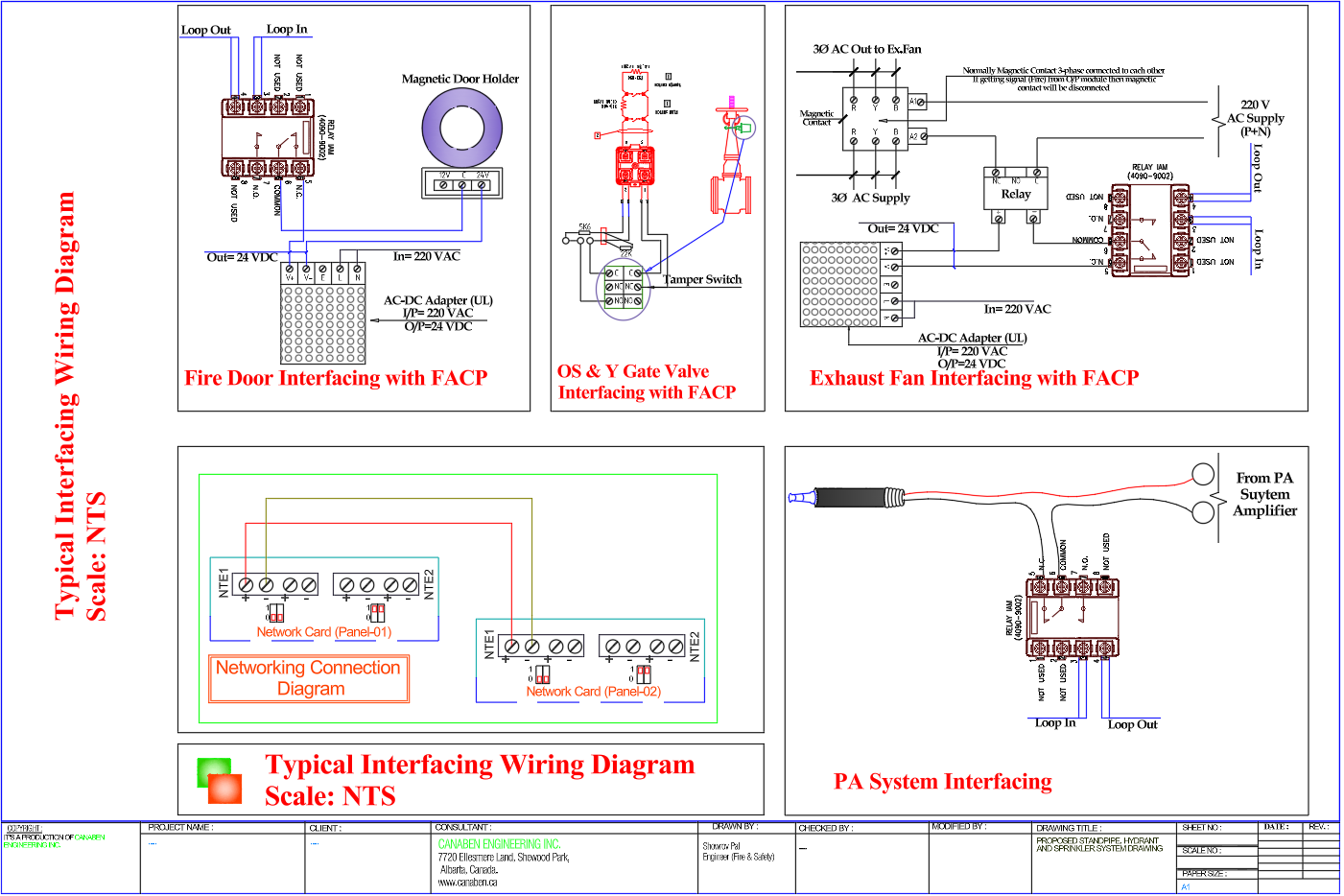Image resolution: width=1344 pixels, height=896 pixels.
Task: Select the red OS&Y gate valve symbol
Action: pyautogui.click(x=730, y=185)
